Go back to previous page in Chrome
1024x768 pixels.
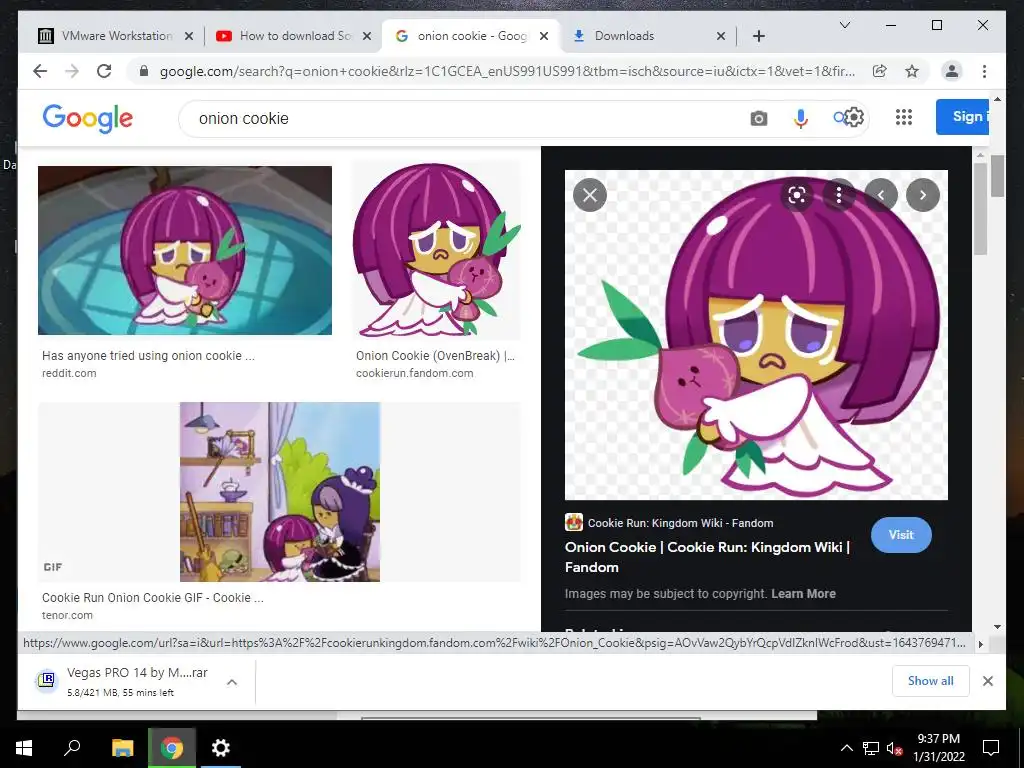coord(40,71)
